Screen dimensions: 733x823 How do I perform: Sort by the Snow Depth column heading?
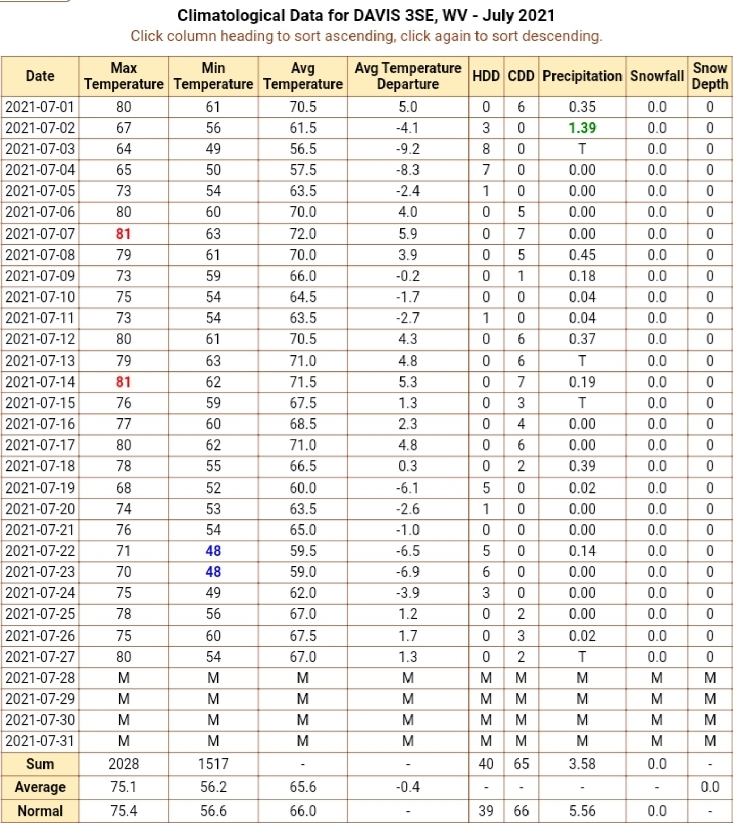point(710,76)
